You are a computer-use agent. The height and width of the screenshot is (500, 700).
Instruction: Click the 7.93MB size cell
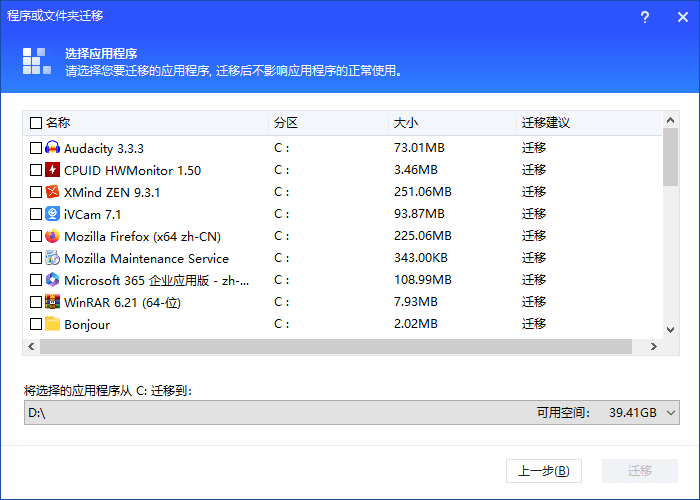coord(416,302)
